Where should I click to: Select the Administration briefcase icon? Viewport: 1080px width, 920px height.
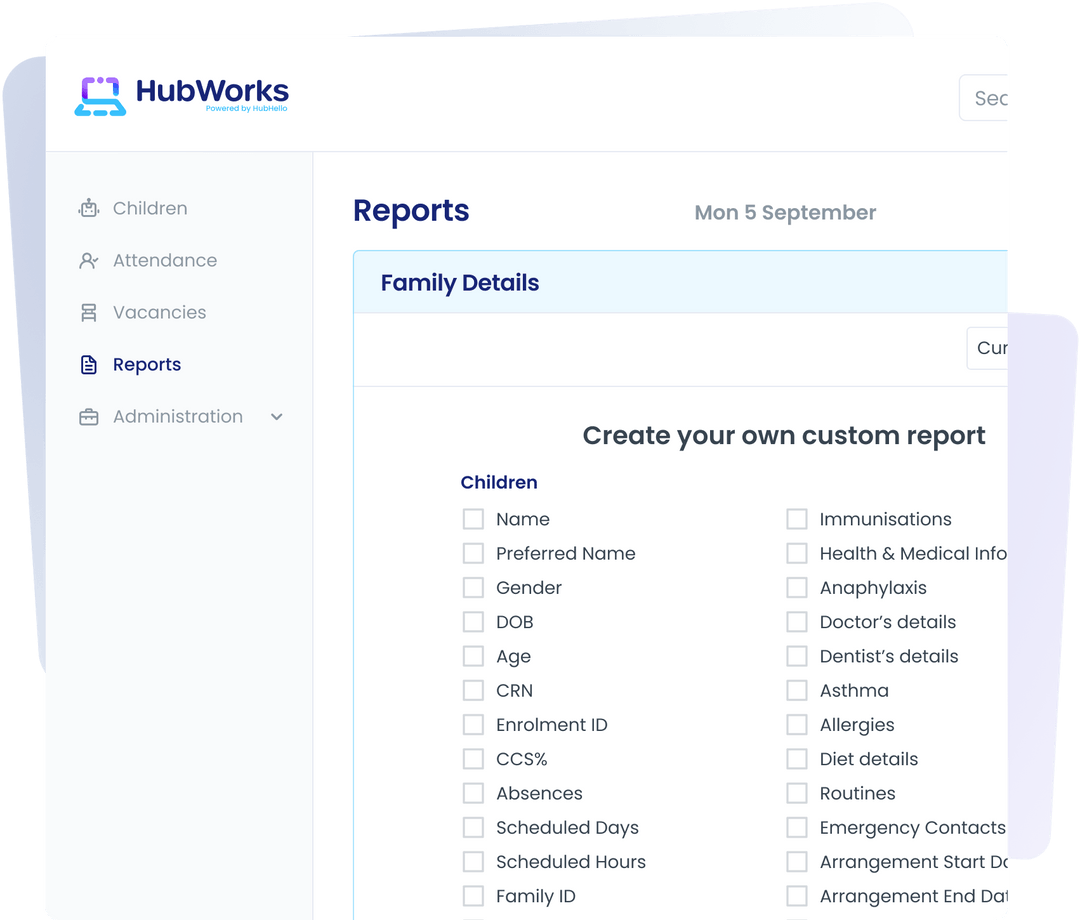(x=89, y=416)
